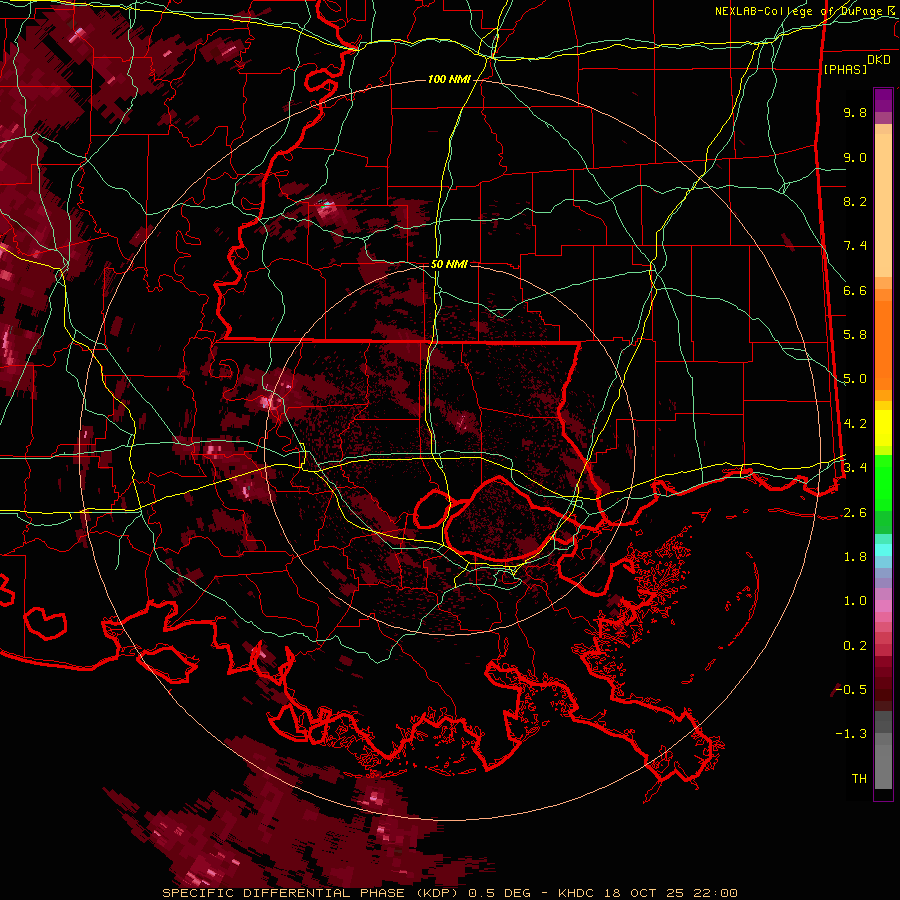Click the 100 NMI range ring label
The width and height of the screenshot is (900, 900).
point(449,79)
